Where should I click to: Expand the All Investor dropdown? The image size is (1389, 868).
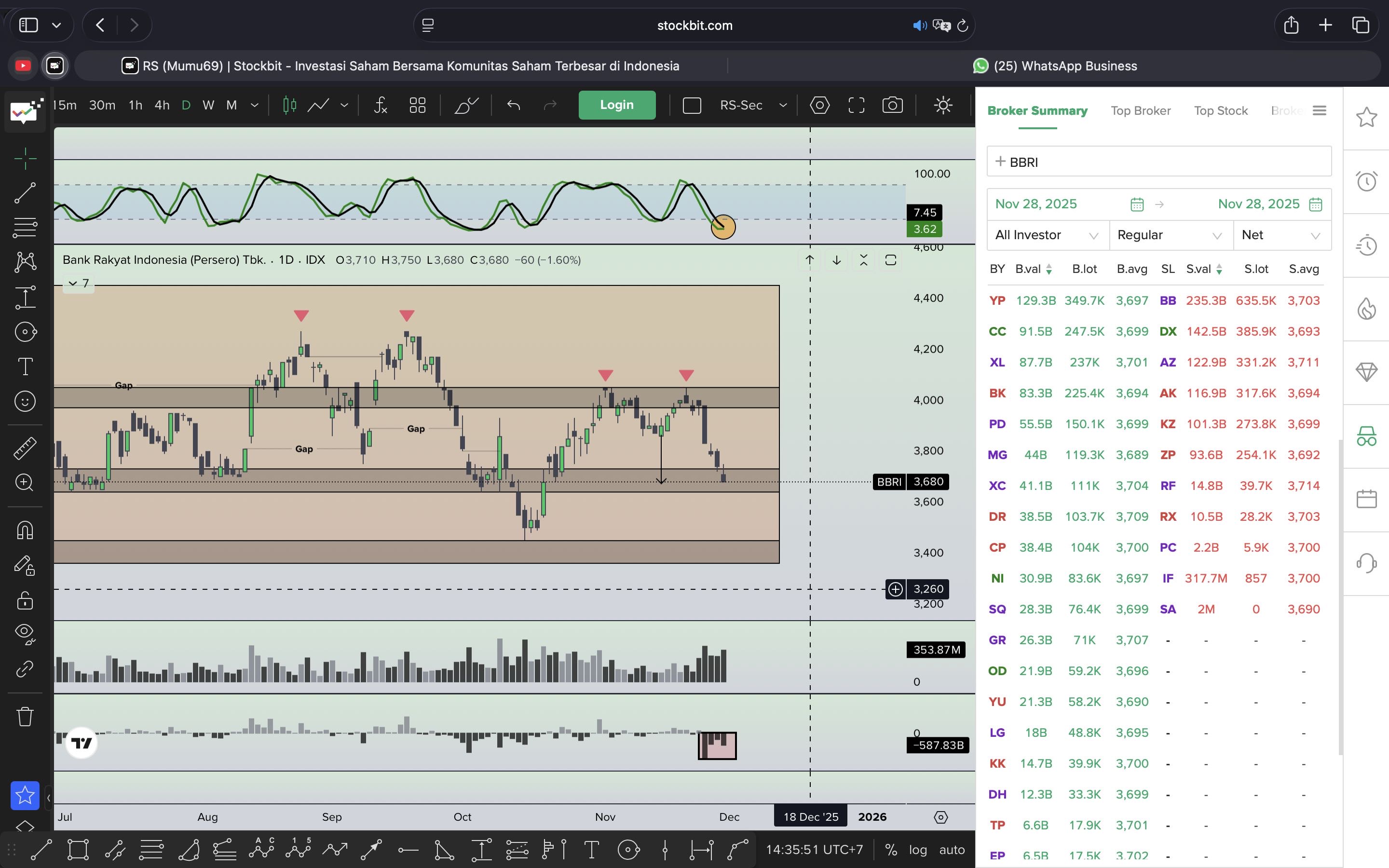pos(1047,235)
